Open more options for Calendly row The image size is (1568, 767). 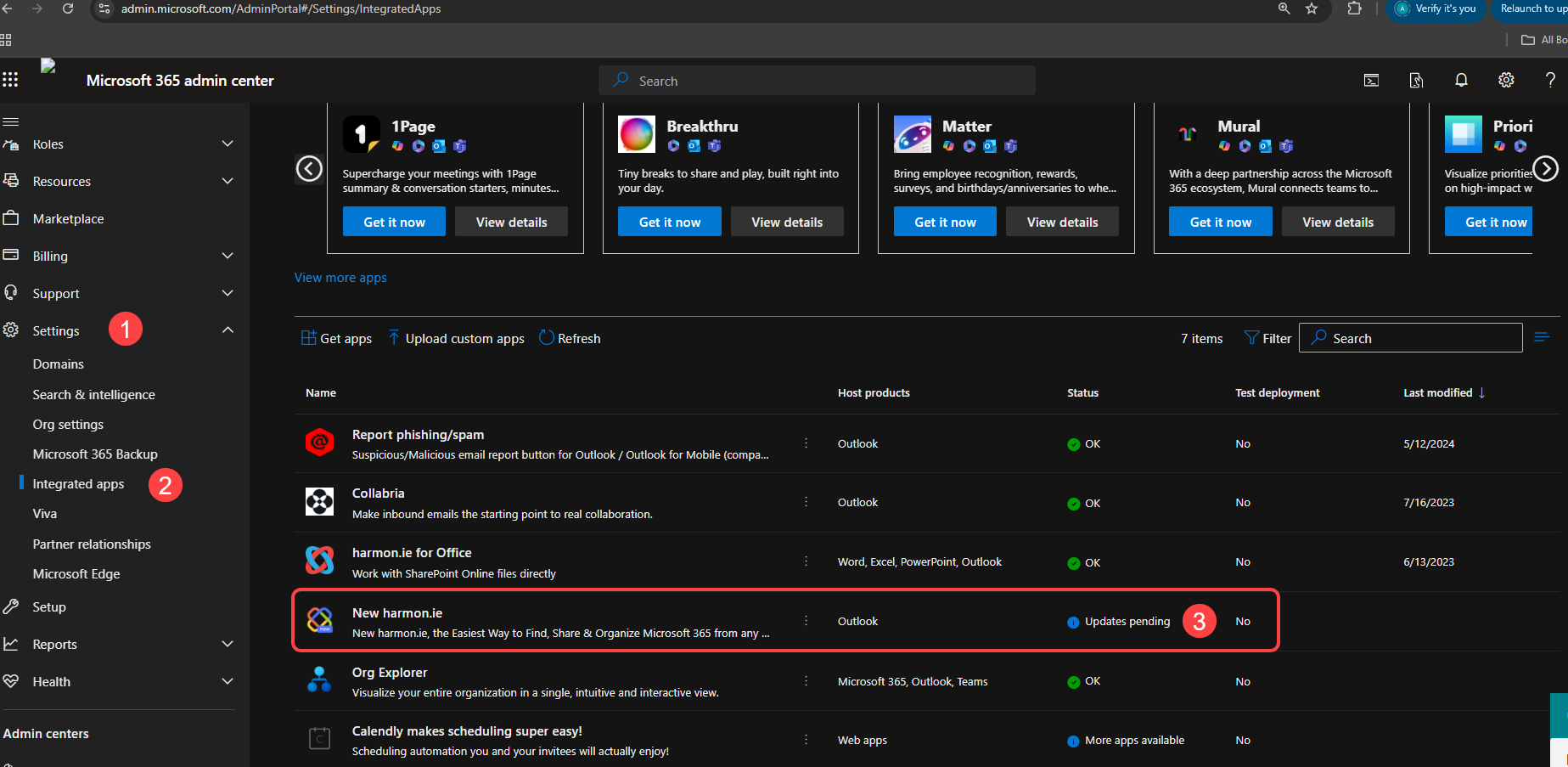(x=806, y=739)
